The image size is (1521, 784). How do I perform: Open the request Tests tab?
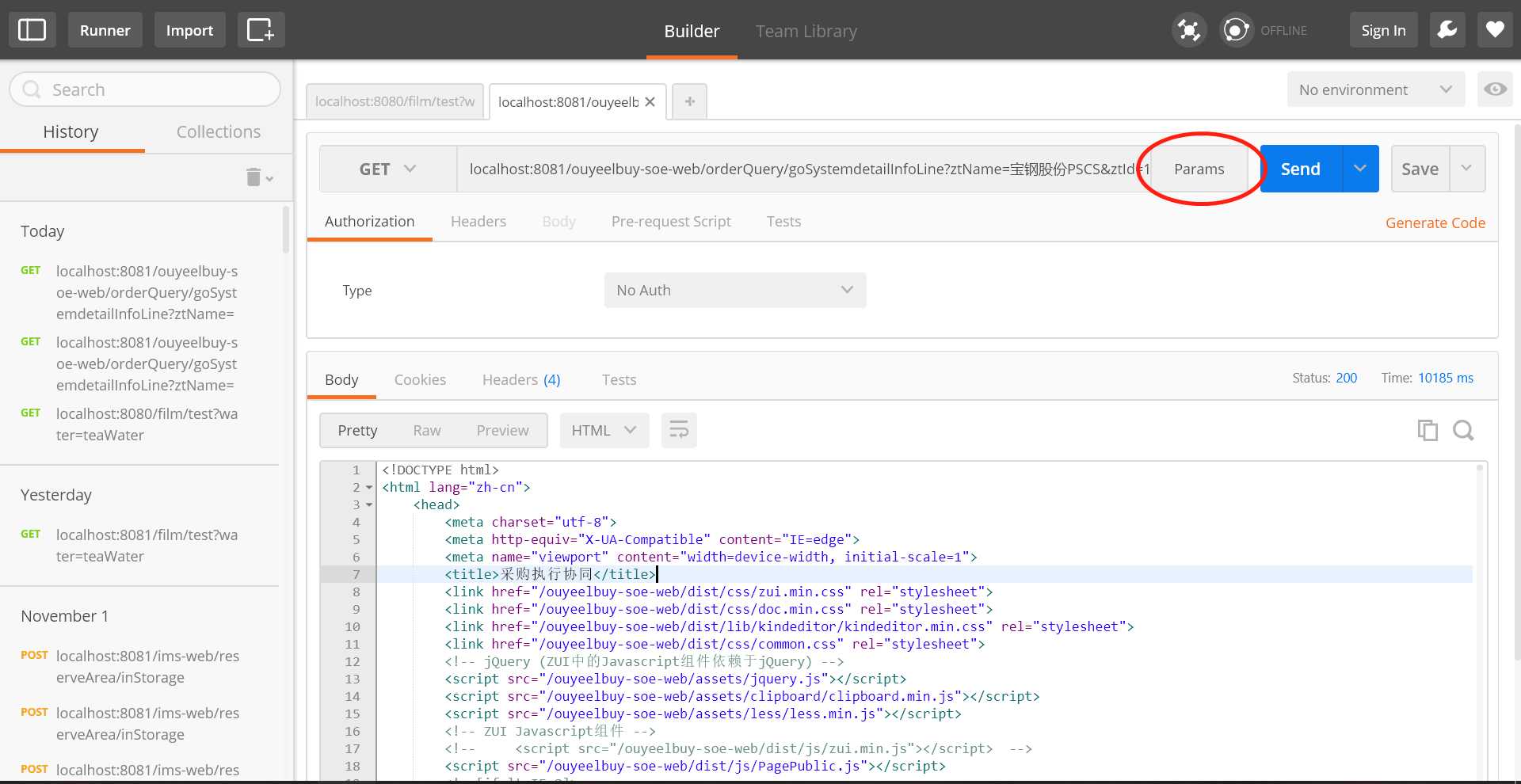(783, 222)
